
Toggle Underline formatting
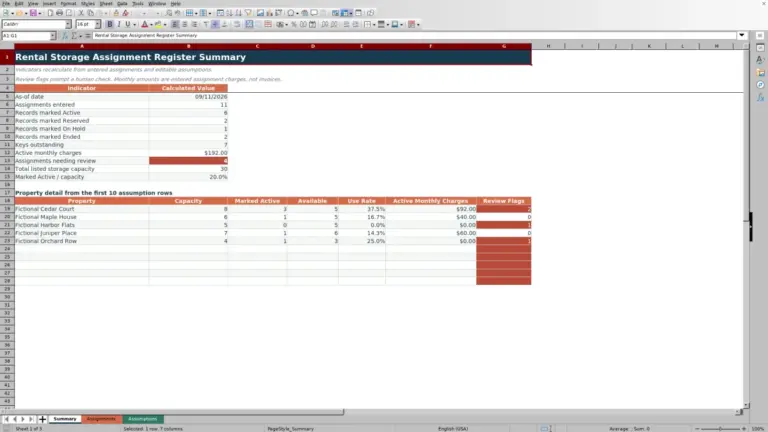pyautogui.click(x=127, y=24)
